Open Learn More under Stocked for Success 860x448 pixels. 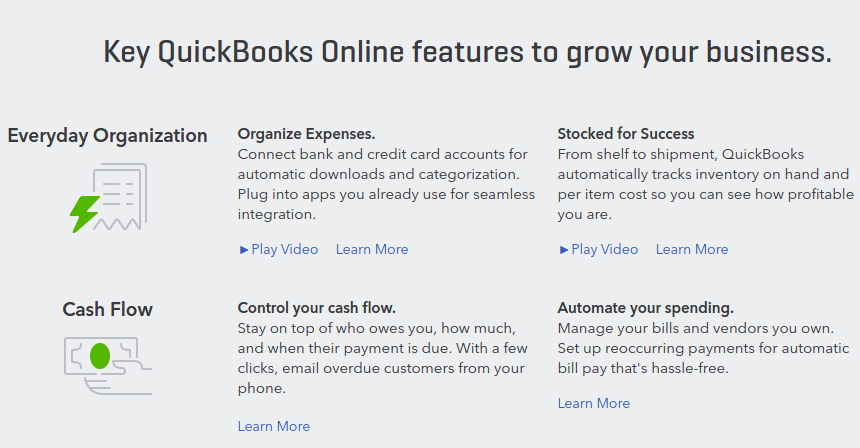[692, 249]
